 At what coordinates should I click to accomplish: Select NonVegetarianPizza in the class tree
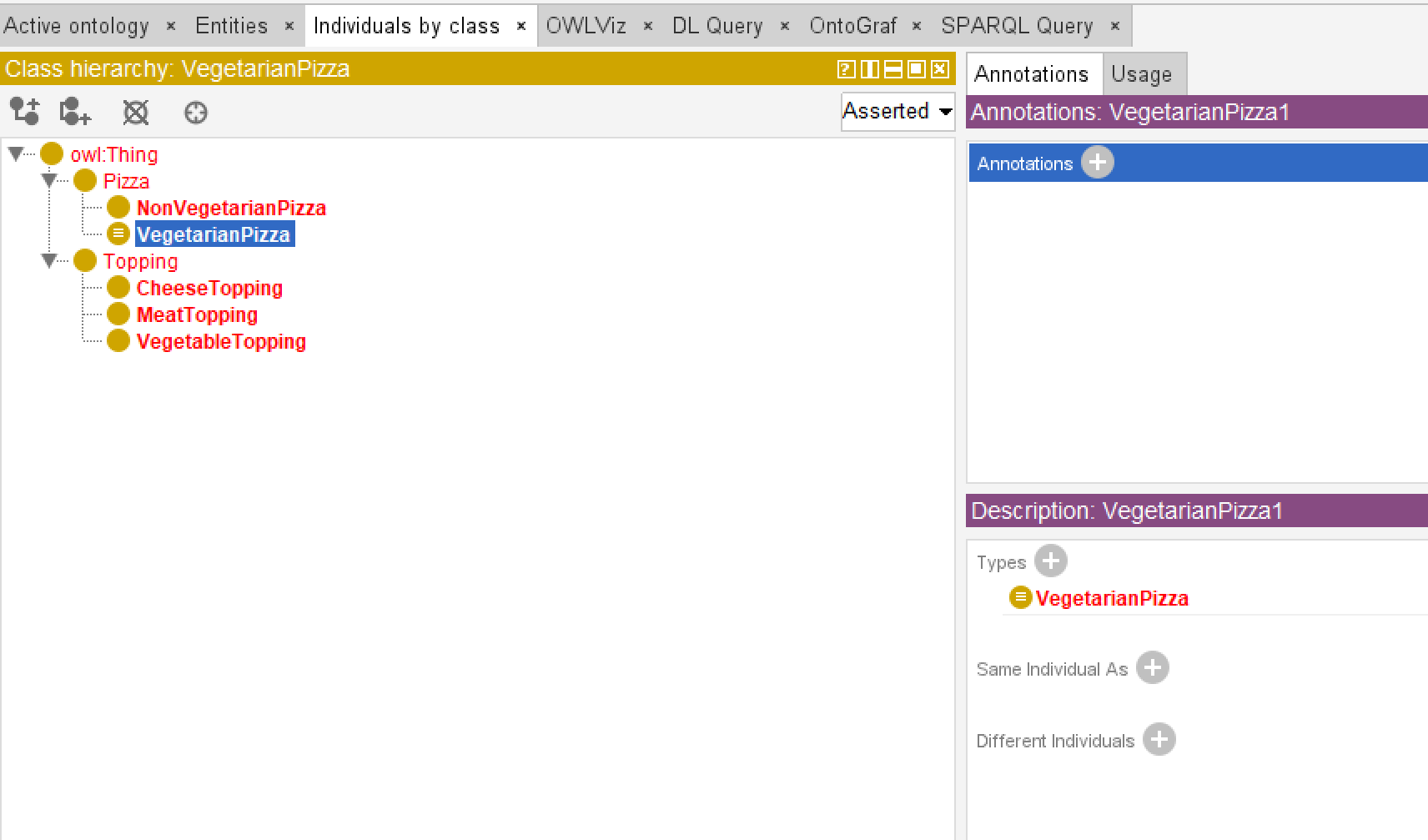click(x=231, y=208)
